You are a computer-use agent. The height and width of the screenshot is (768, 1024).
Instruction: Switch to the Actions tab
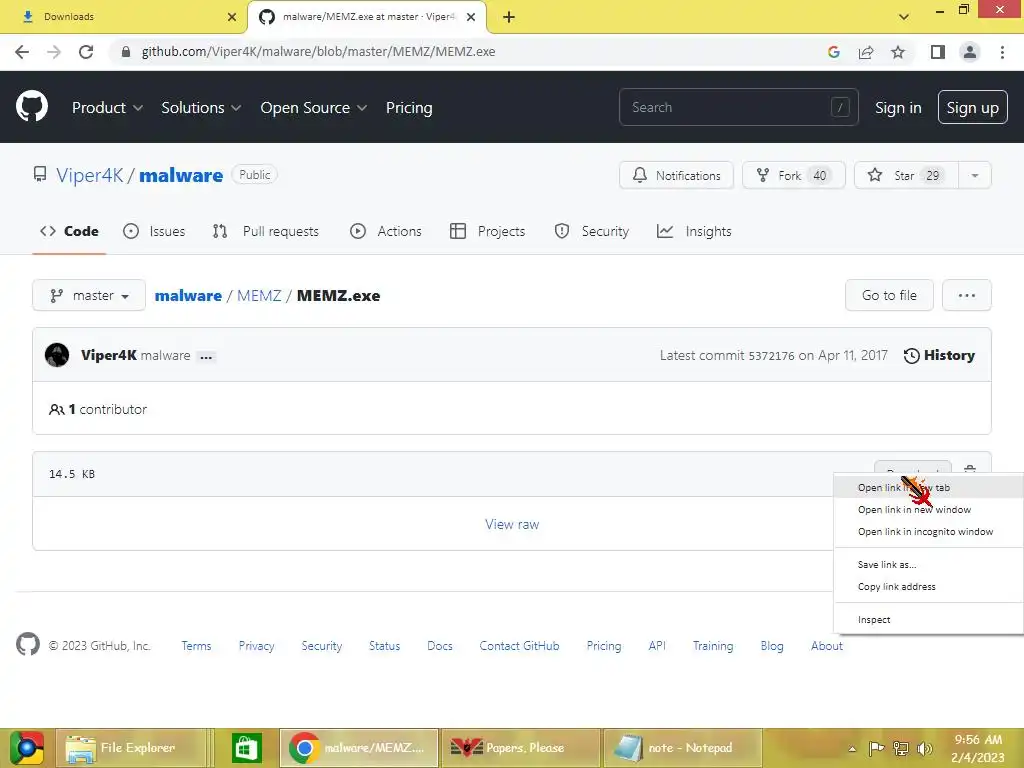tap(385, 231)
